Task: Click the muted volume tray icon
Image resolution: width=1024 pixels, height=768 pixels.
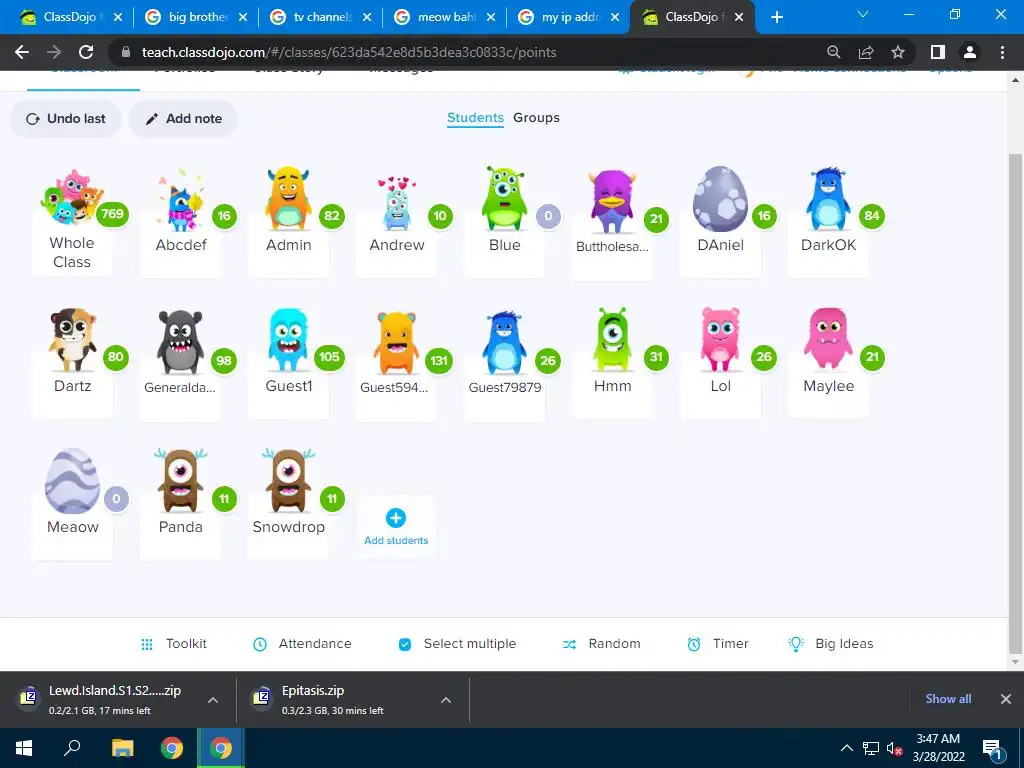Action: click(894, 748)
